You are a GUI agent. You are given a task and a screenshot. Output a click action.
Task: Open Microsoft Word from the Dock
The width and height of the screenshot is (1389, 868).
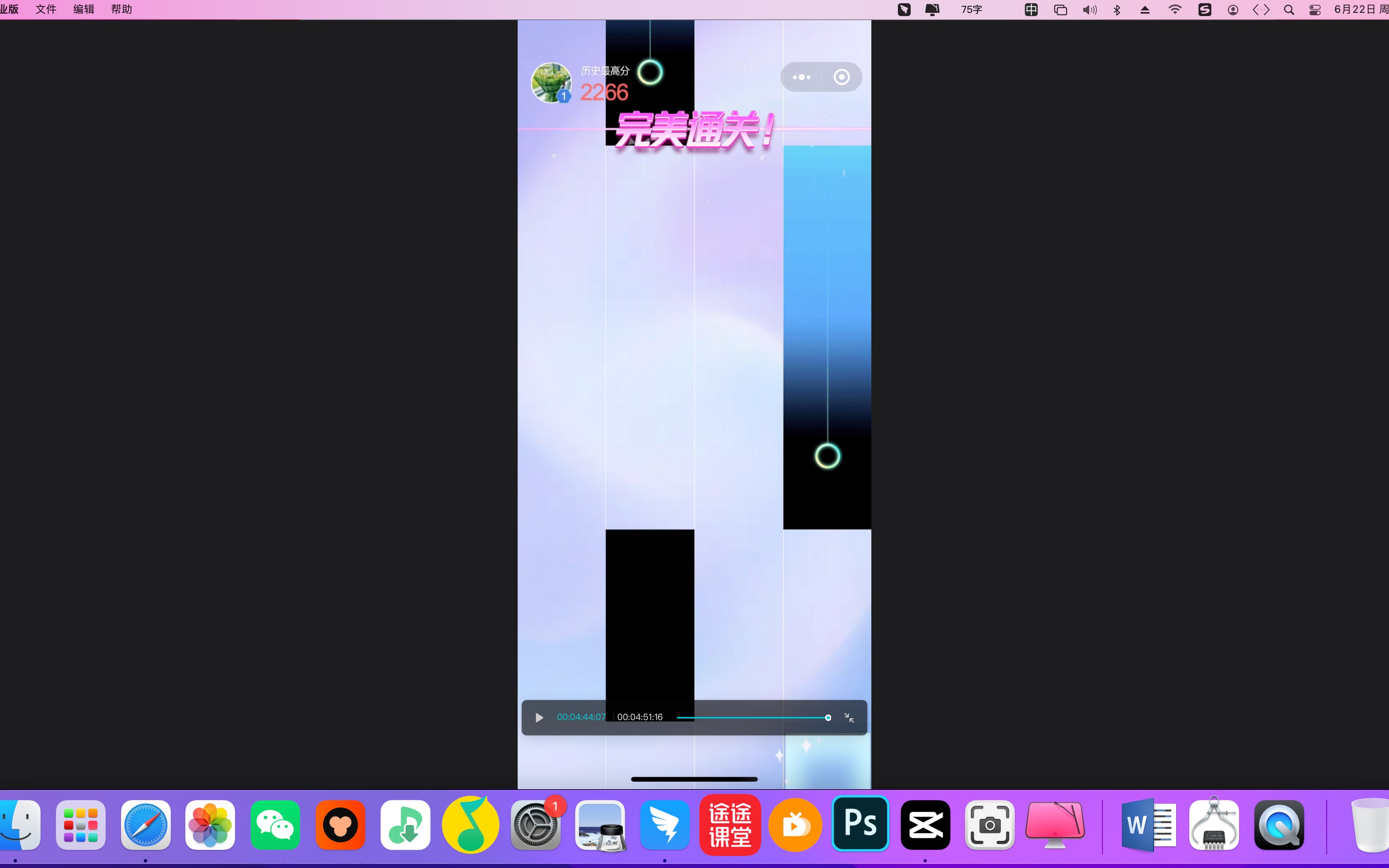(x=1149, y=825)
